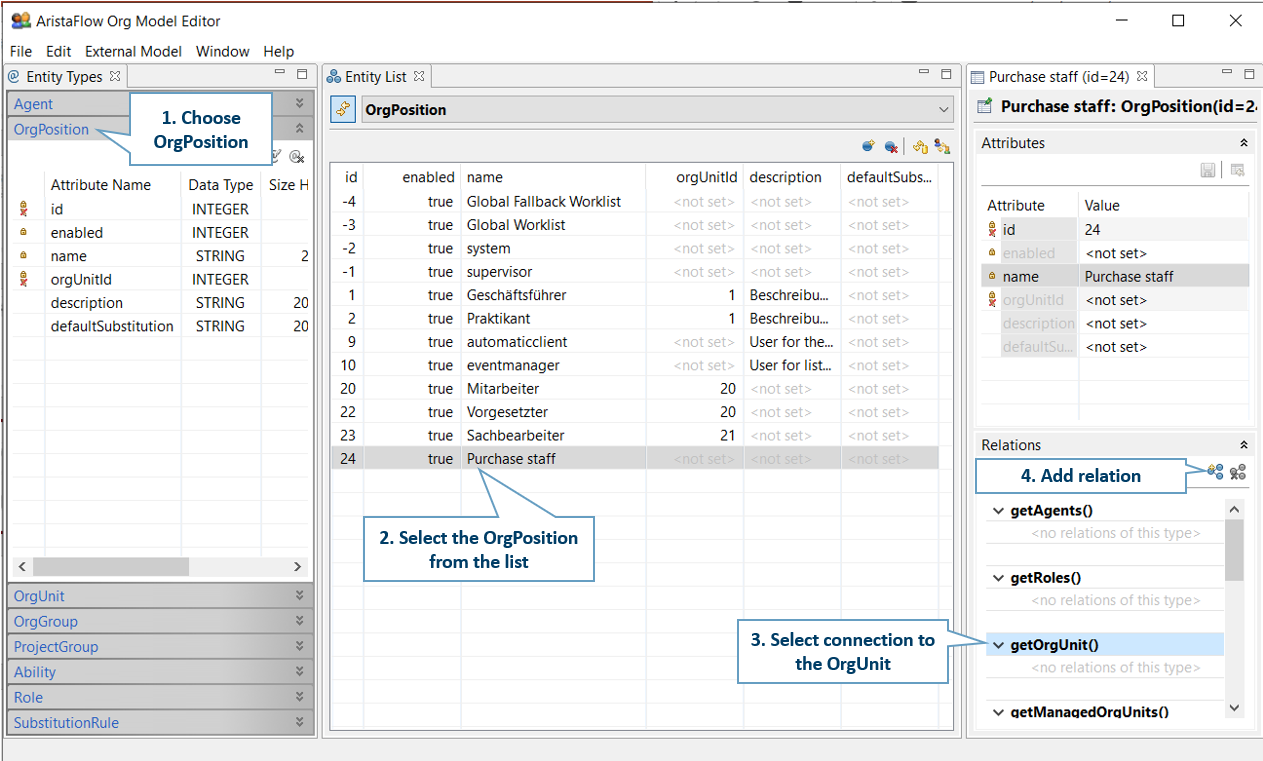Open the File menu

21,51
